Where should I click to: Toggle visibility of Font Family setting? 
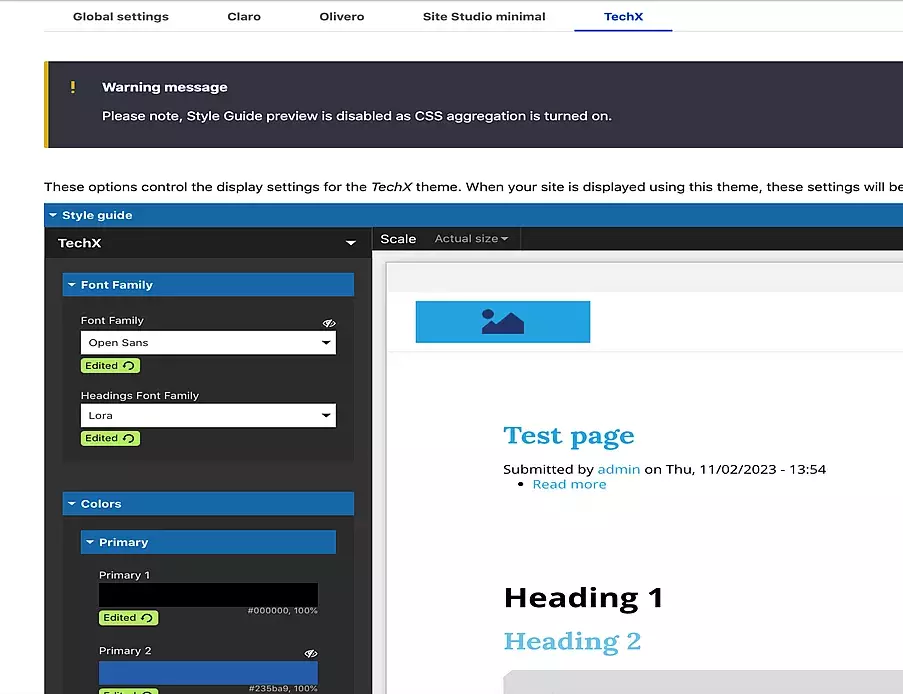pos(329,322)
